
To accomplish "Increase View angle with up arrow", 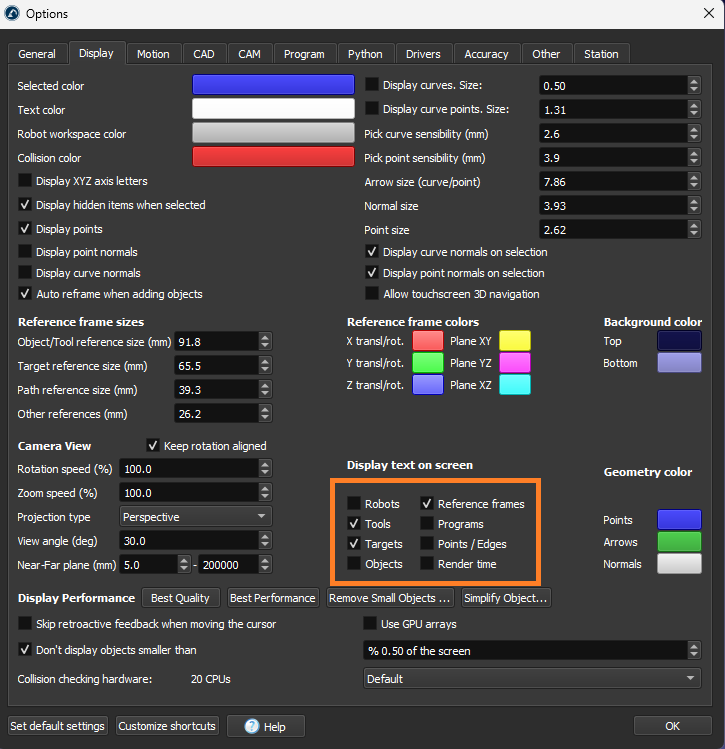I will click(x=264, y=537).
